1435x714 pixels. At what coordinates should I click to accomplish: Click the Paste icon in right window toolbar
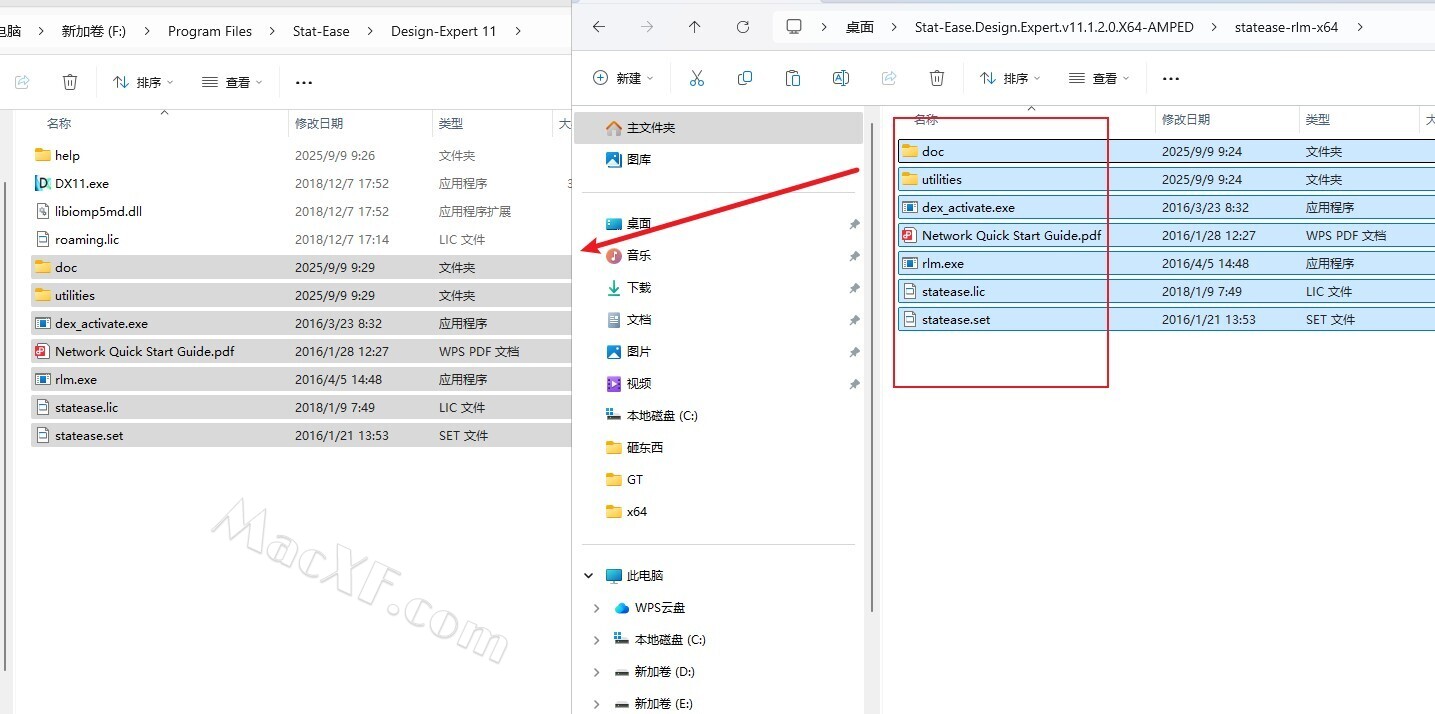coord(793,78)
